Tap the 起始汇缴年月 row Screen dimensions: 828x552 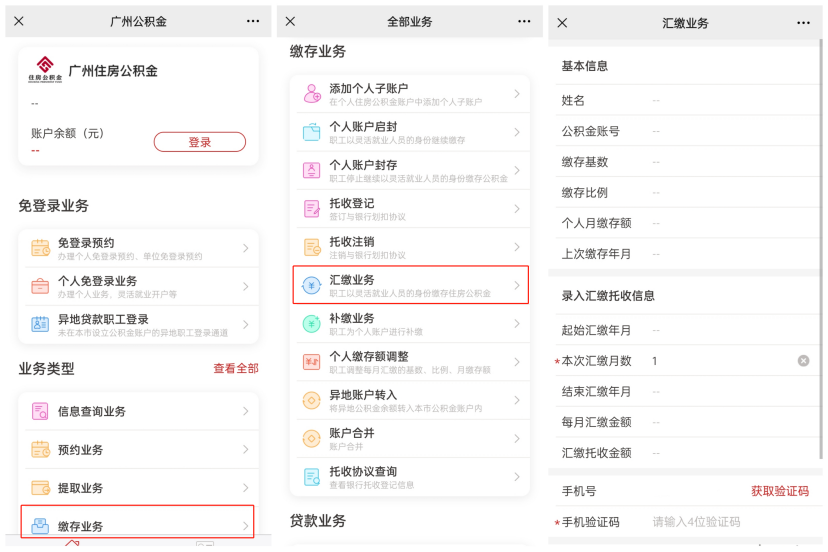(686, 330)
